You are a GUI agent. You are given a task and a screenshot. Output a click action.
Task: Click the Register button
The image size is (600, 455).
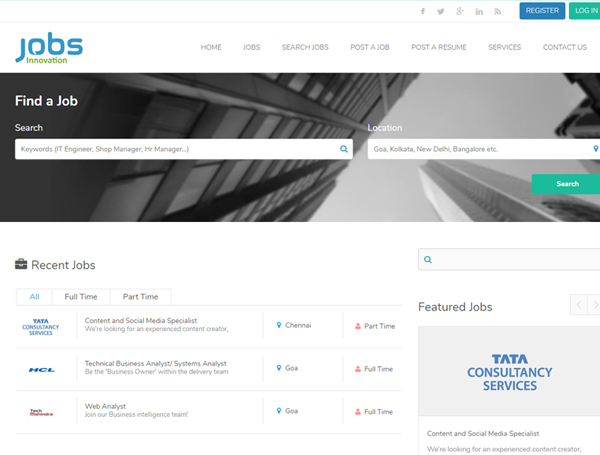pyautogui.click(x=542, y=11)
